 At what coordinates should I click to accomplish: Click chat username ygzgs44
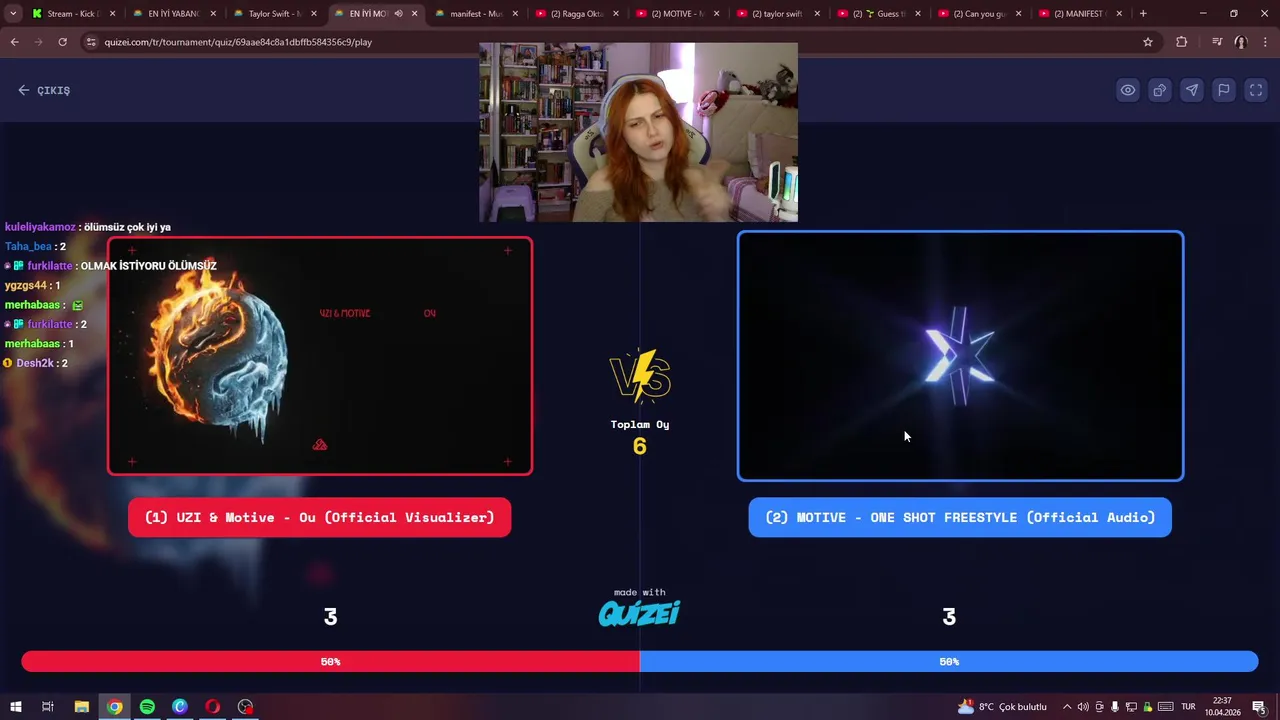26,285
